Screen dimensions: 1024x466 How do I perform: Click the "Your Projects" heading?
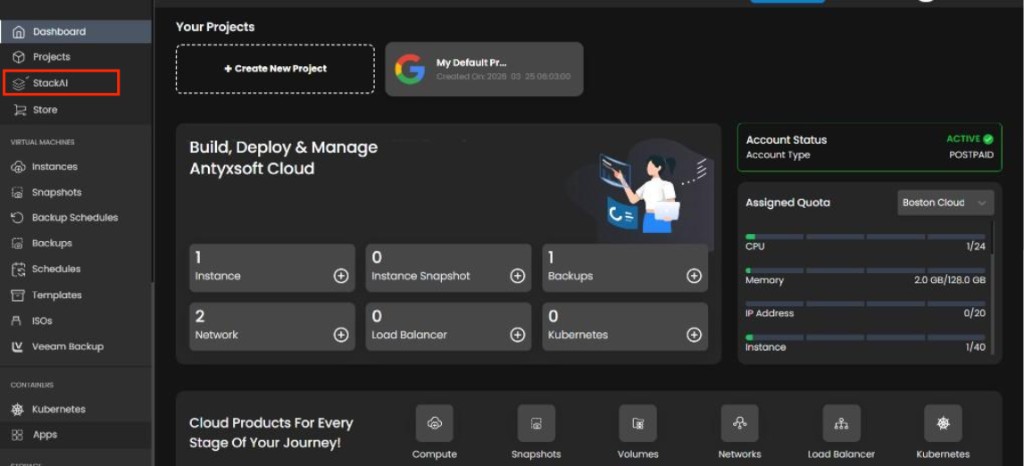point(215,27)
